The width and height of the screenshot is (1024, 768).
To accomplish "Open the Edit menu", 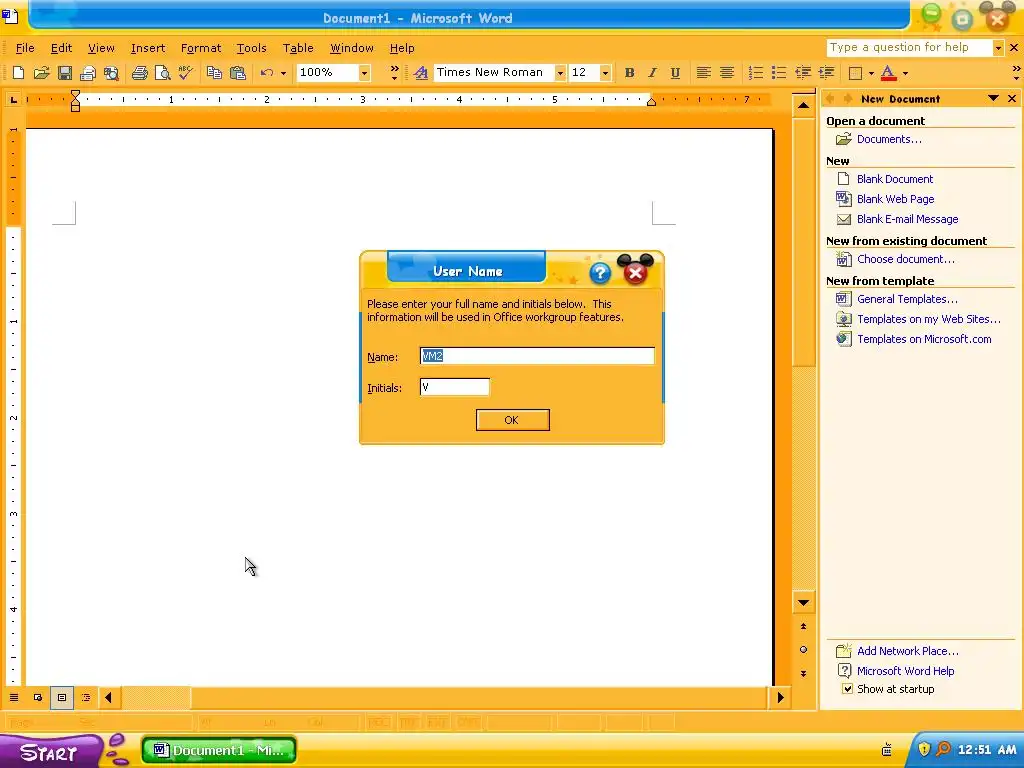I will [x=61, y=48].
